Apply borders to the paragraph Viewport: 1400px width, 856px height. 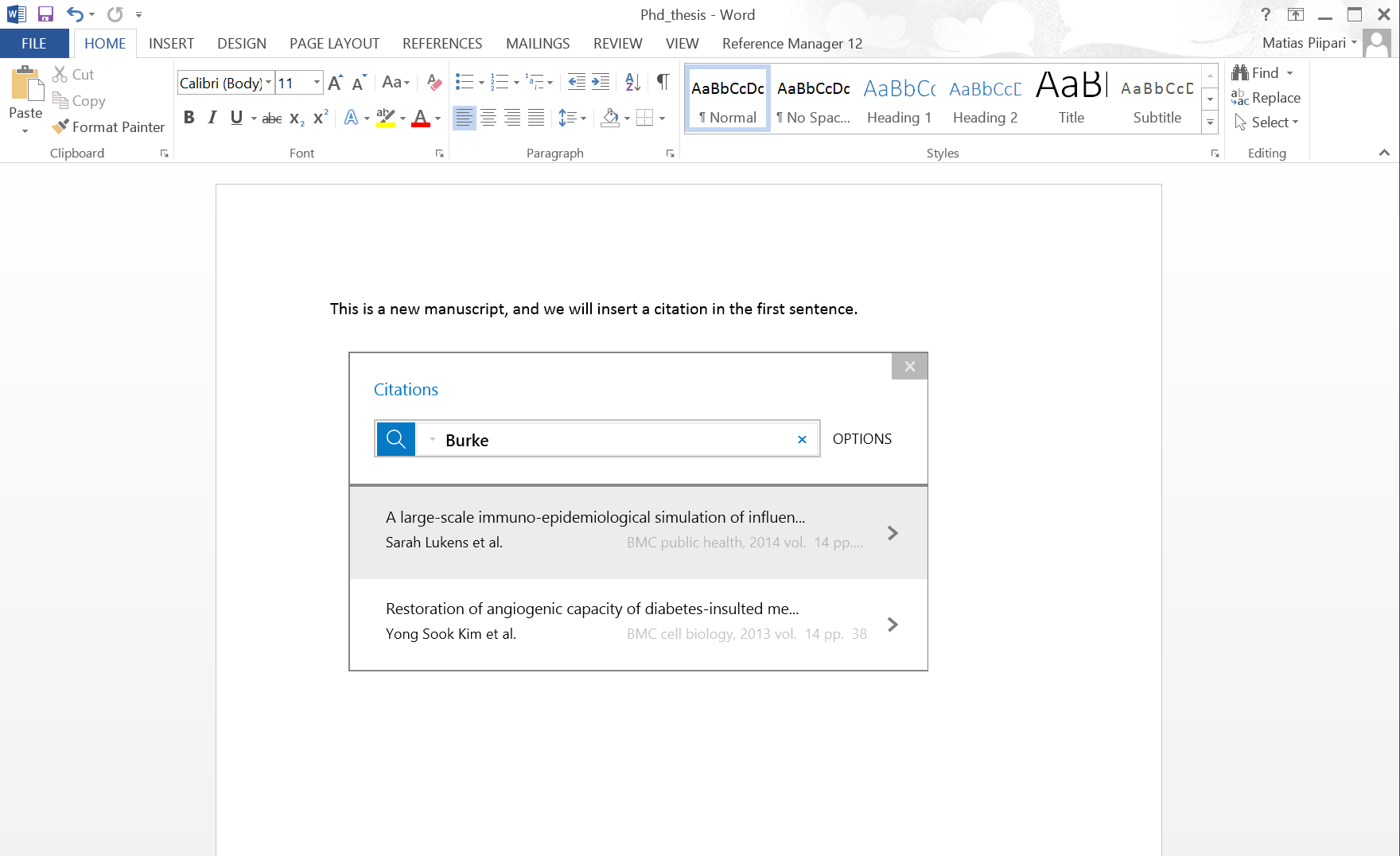coord(645,118)
